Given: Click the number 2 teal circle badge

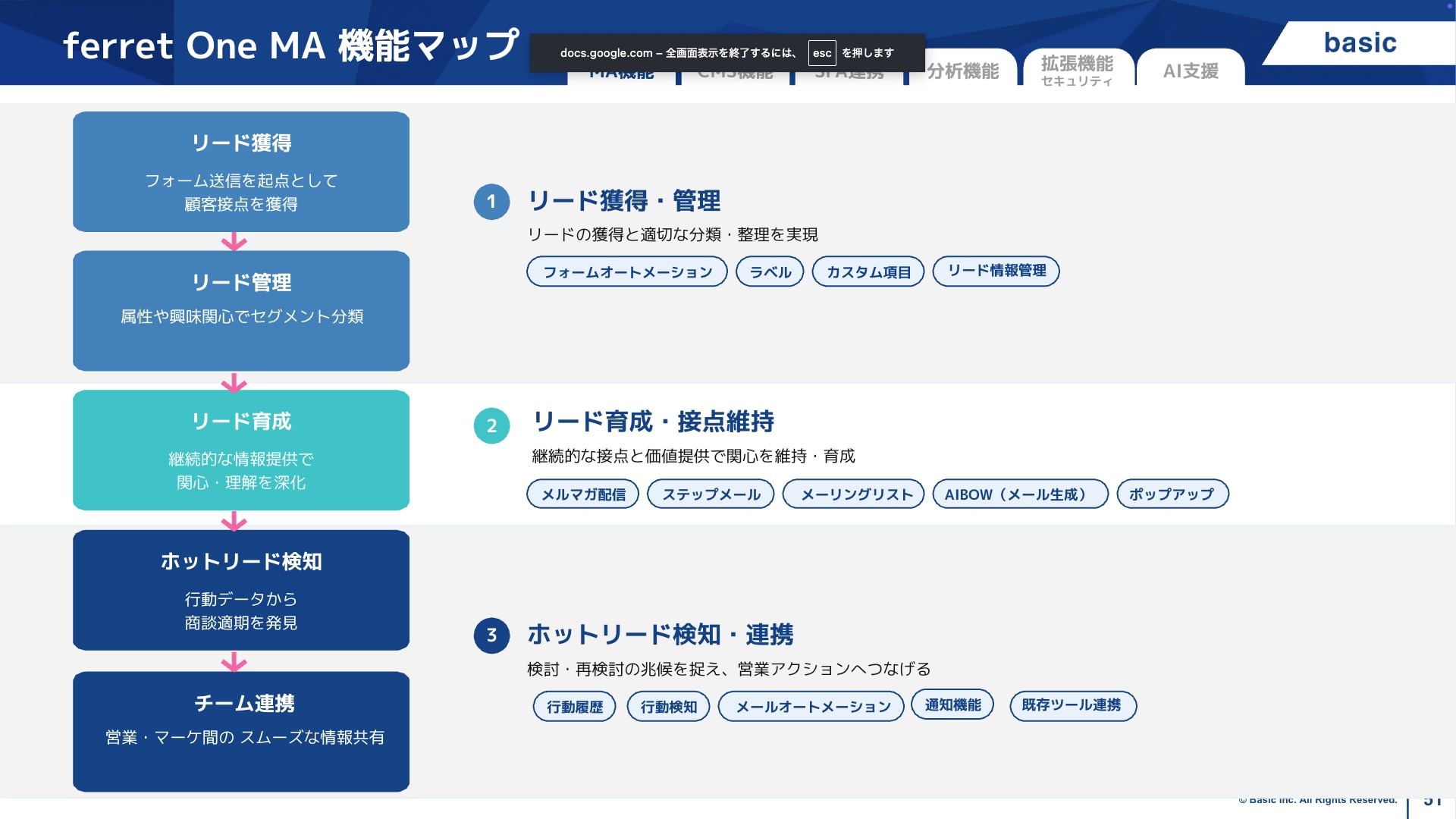Looking at the screenshot, I should 491,425.
